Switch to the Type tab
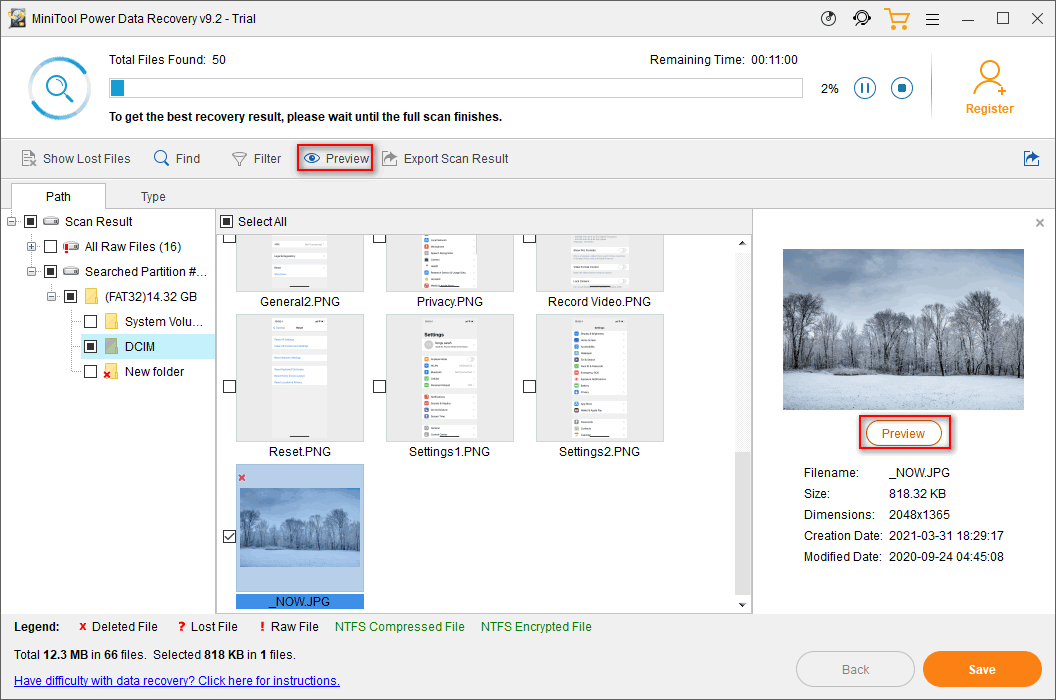This screenshot has width=1056, height=700. tap(153, 196)
